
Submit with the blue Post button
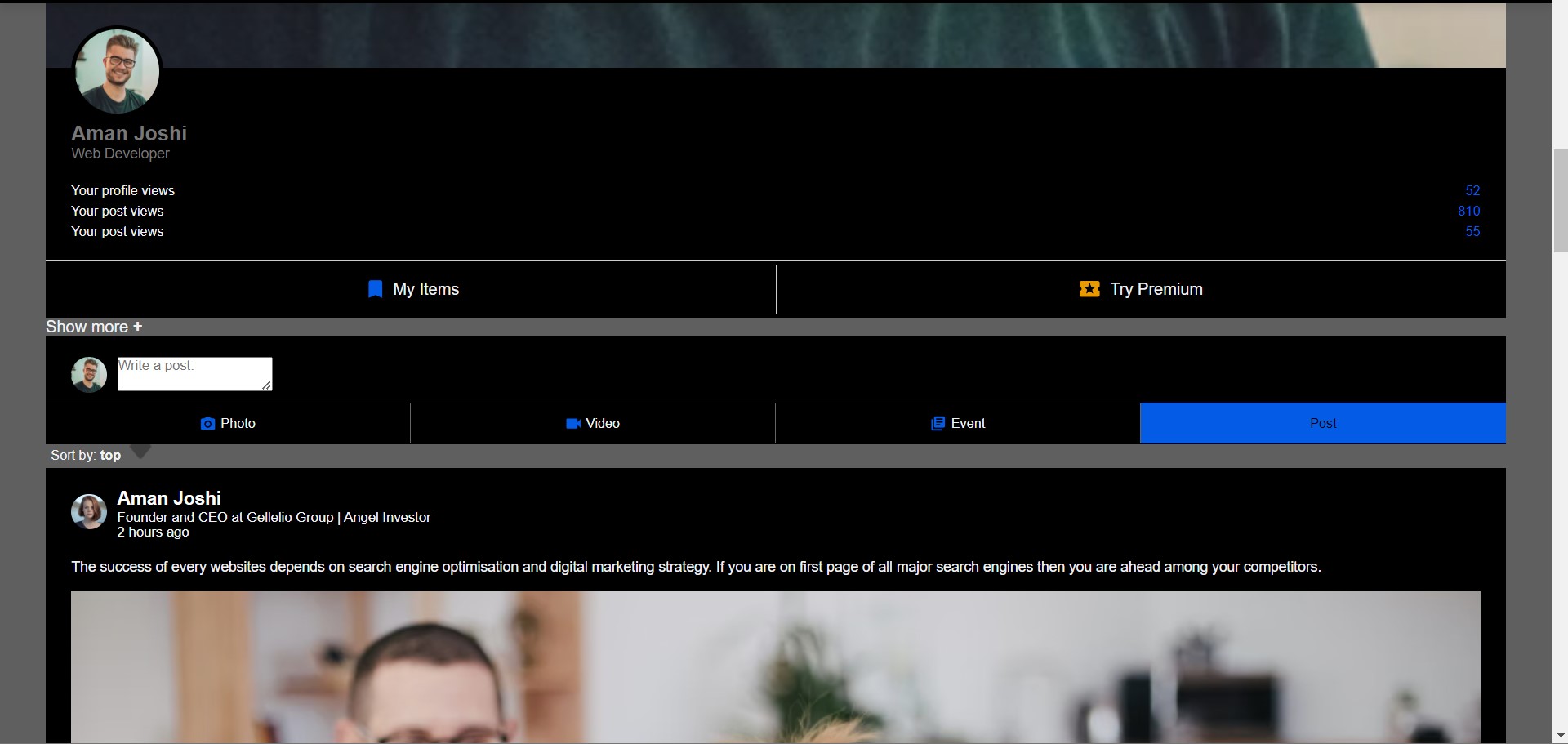(1323, 423)
